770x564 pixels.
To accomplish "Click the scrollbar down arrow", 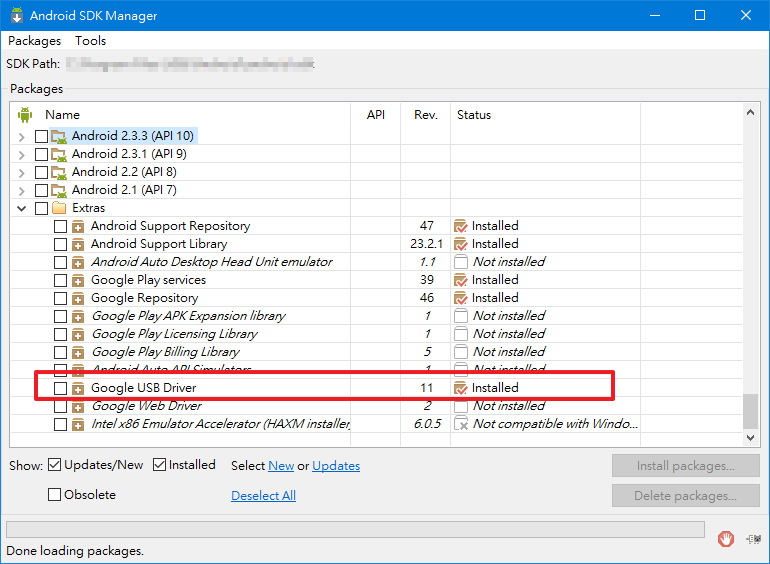I will click(750, 437).
